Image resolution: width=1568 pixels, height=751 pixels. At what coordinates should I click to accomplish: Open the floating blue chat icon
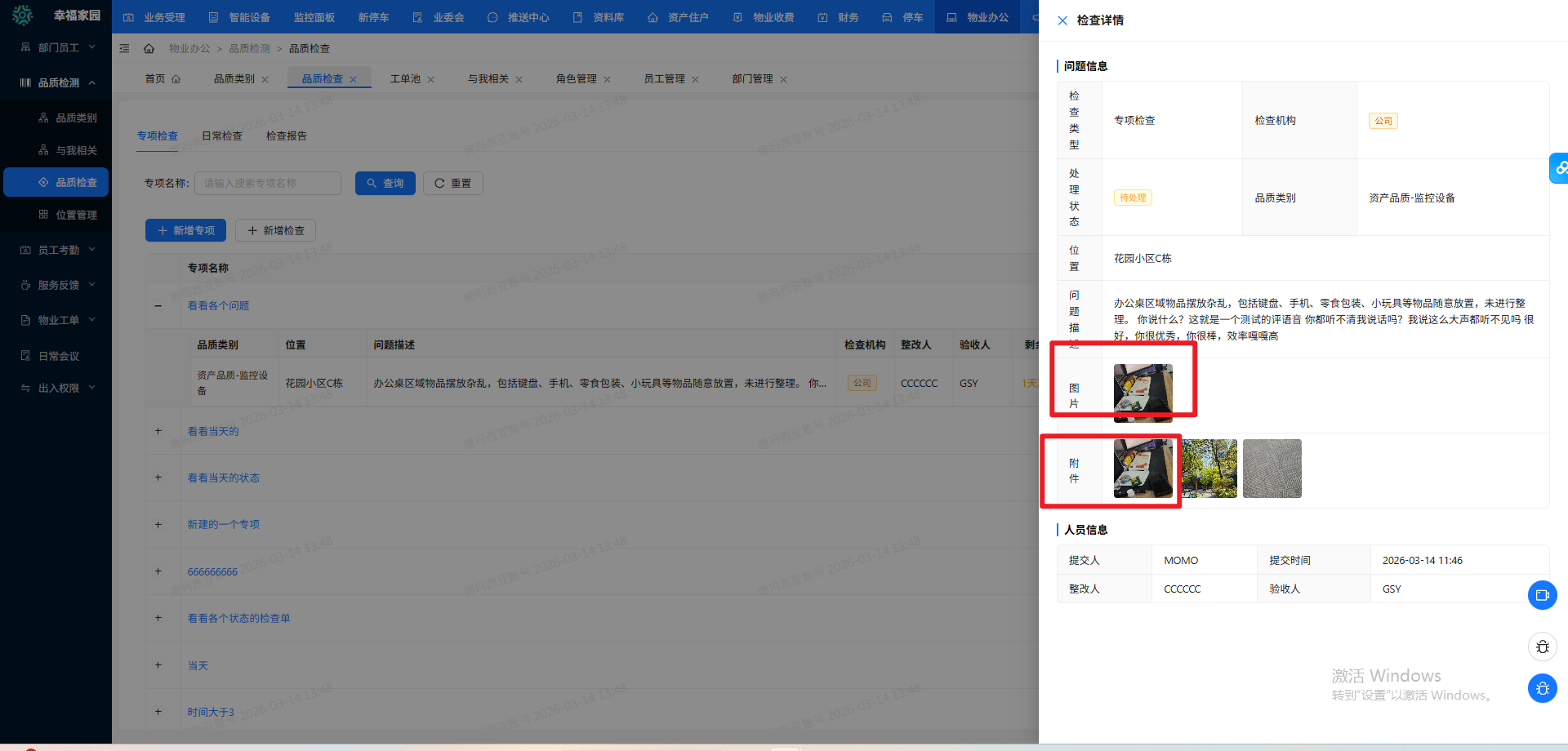click(1543, 595)
